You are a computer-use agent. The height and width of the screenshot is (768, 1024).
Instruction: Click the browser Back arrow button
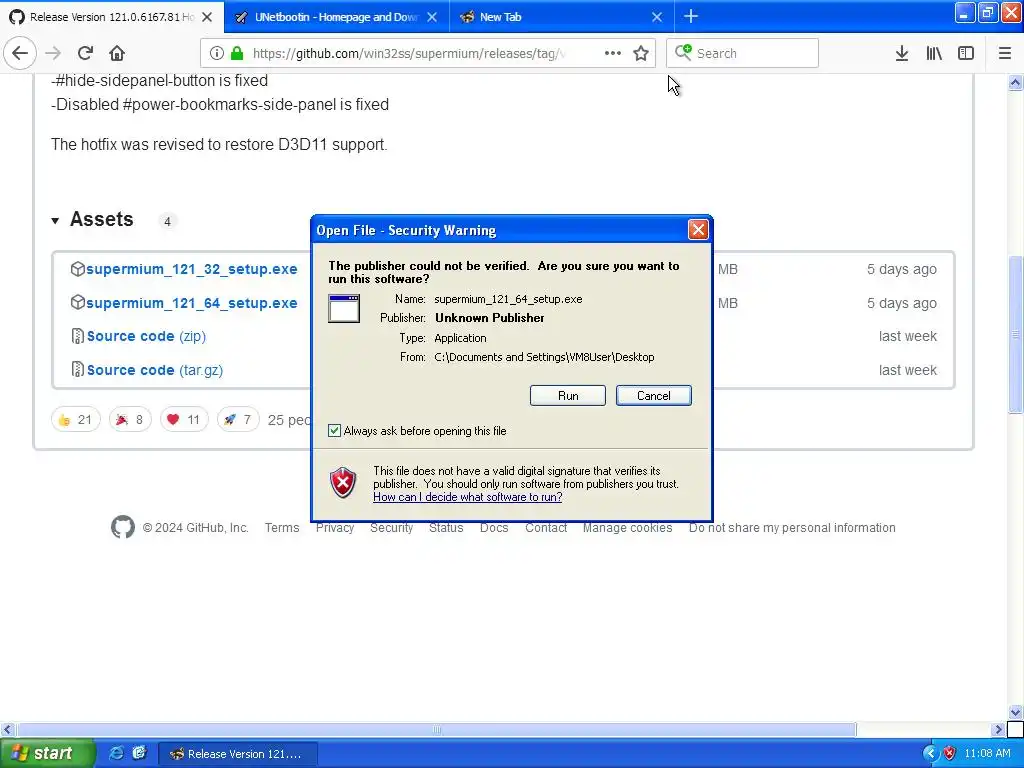[20, 53]
